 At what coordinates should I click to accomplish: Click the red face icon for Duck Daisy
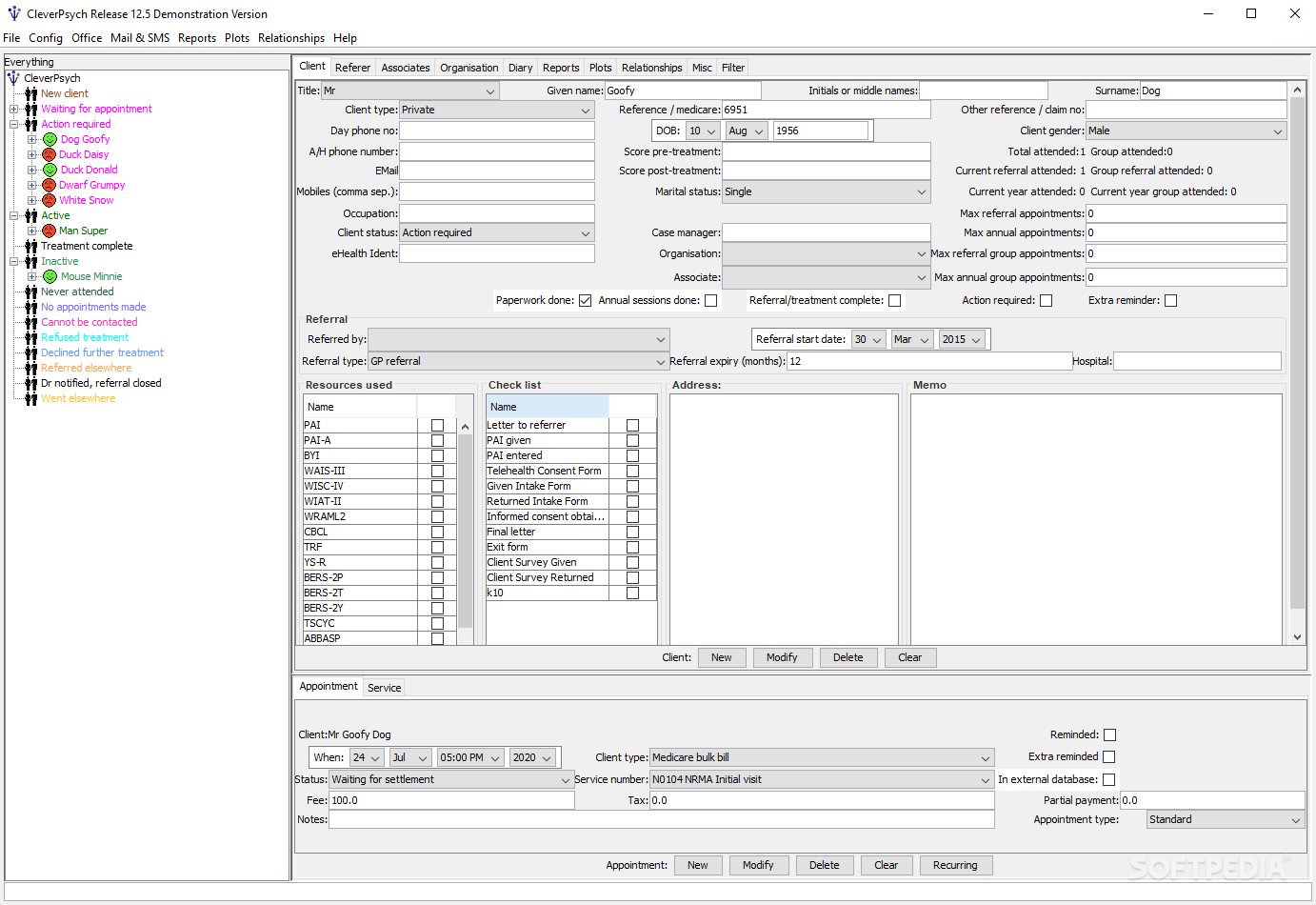[49, 154]
